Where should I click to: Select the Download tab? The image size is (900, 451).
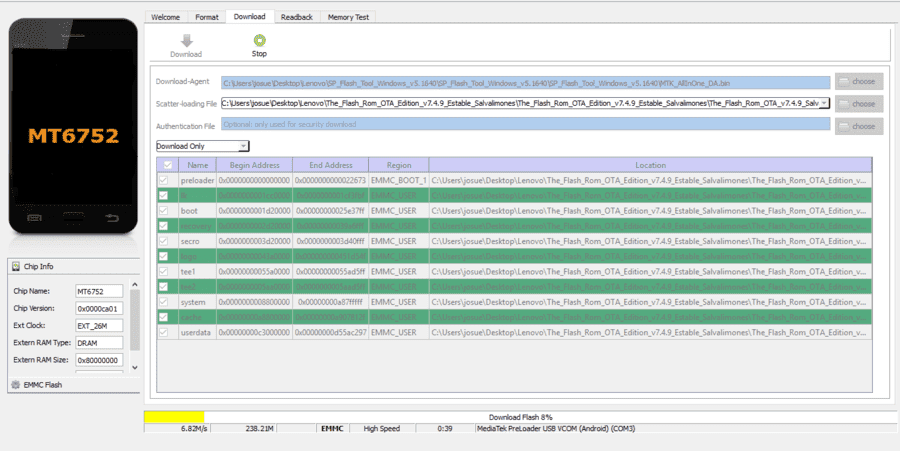coord(250,17)
